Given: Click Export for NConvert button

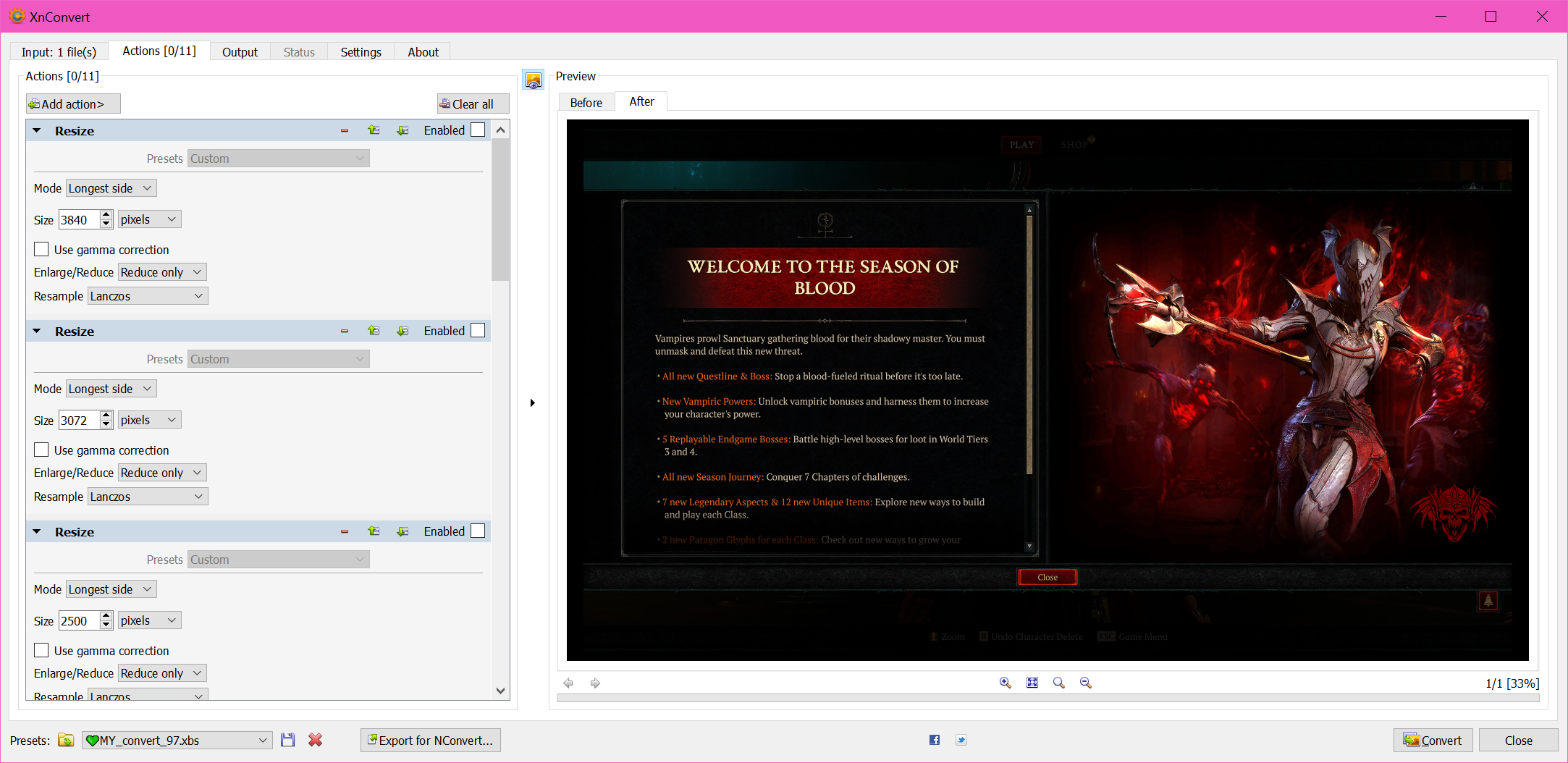Looking at the screenshot, I should 431,741.
